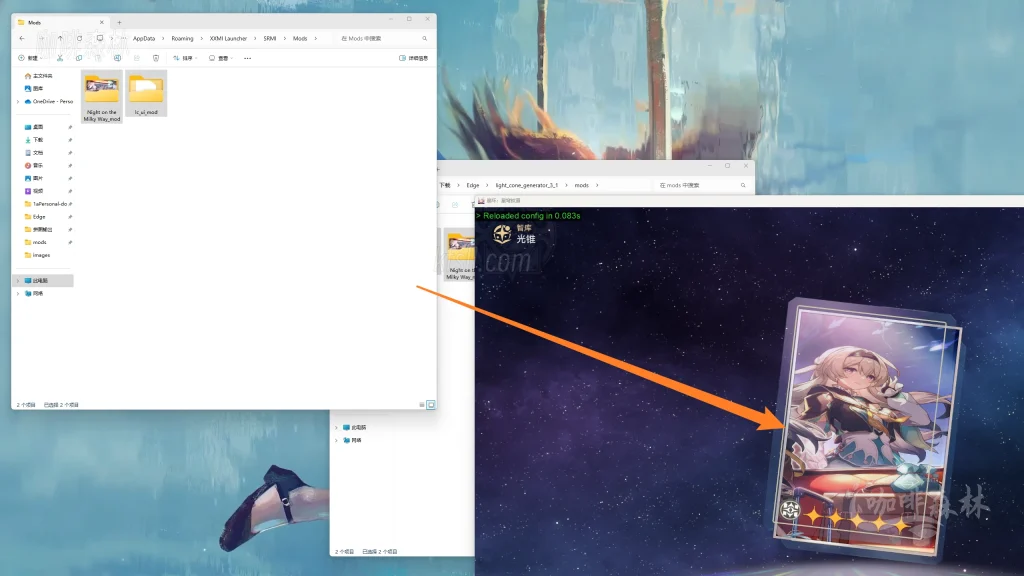The height and width of the screenshot is (576, 1024).
Task: Navigate back in the Mods window
Action: coord(22,38)
